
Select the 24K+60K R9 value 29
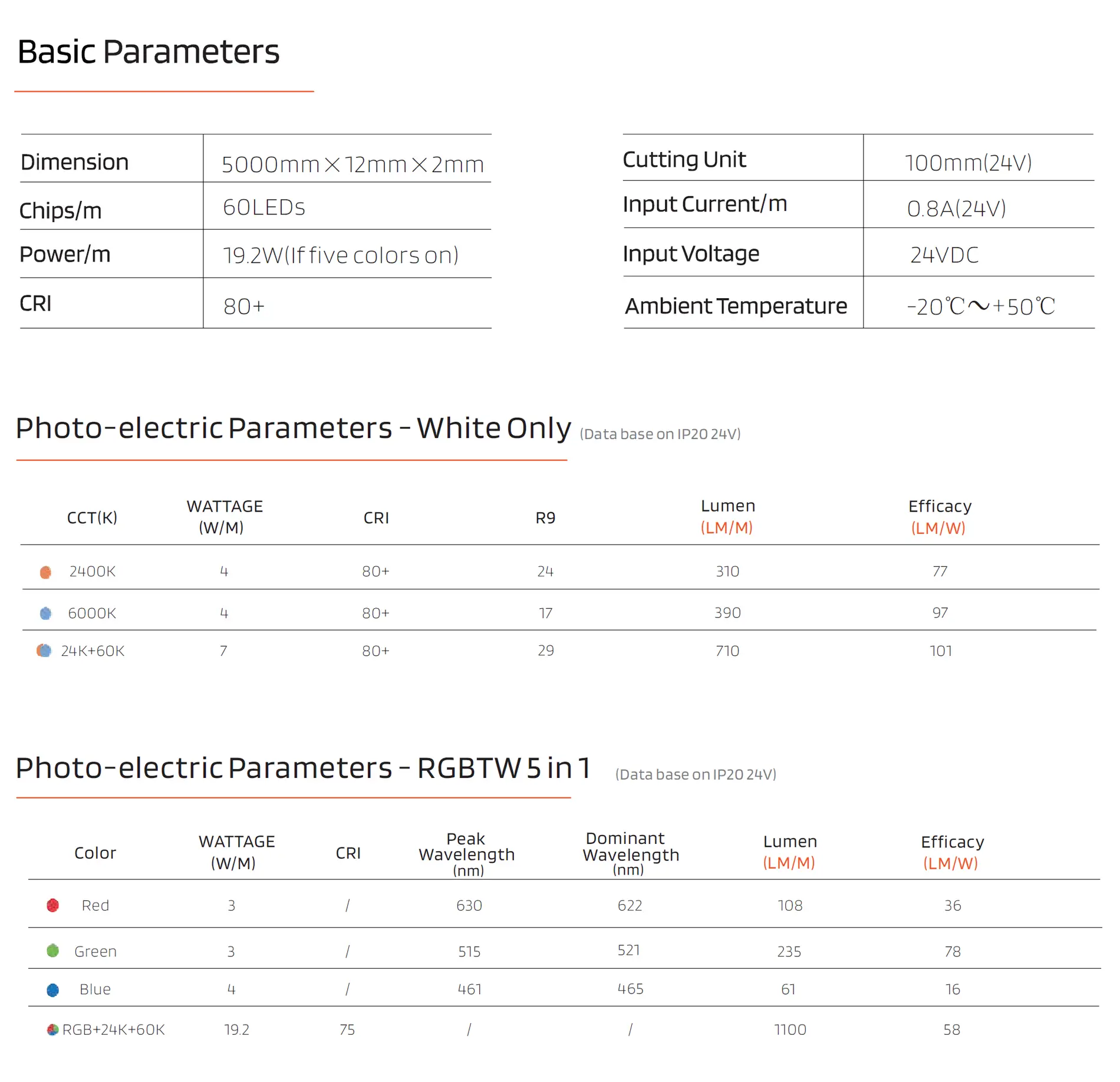pyautogui.click(x=546, y=651)
